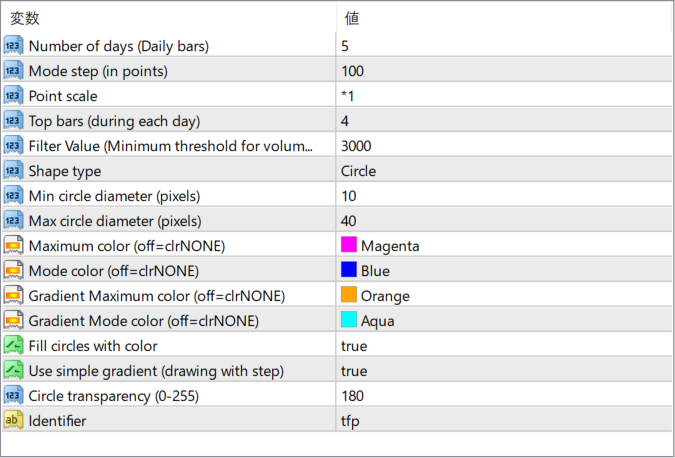Click the color-type icon beside Mode color
The image size is (675, 458).
(x=14, y=271)
